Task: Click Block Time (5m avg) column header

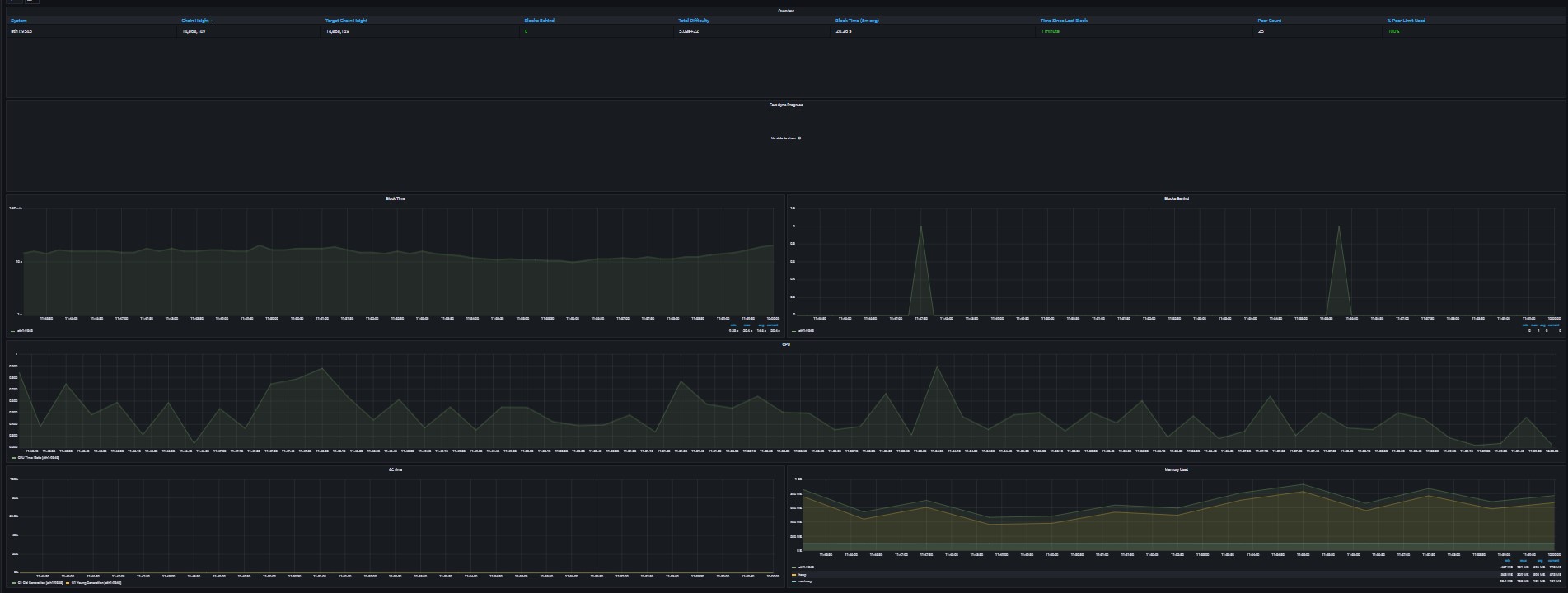Action: tap(857, 21)
